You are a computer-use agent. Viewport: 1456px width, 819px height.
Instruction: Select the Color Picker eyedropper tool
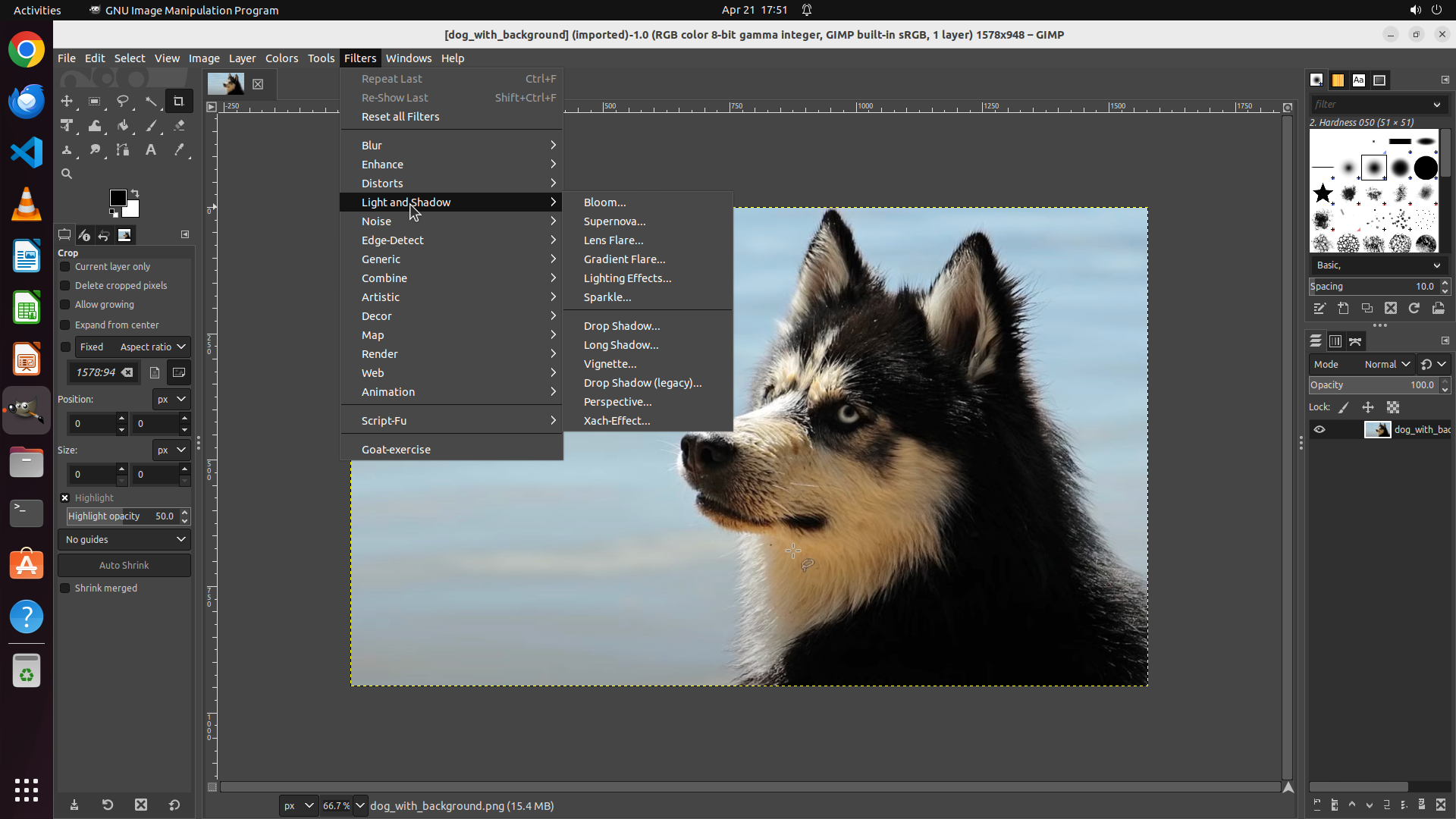click(179, 150)
